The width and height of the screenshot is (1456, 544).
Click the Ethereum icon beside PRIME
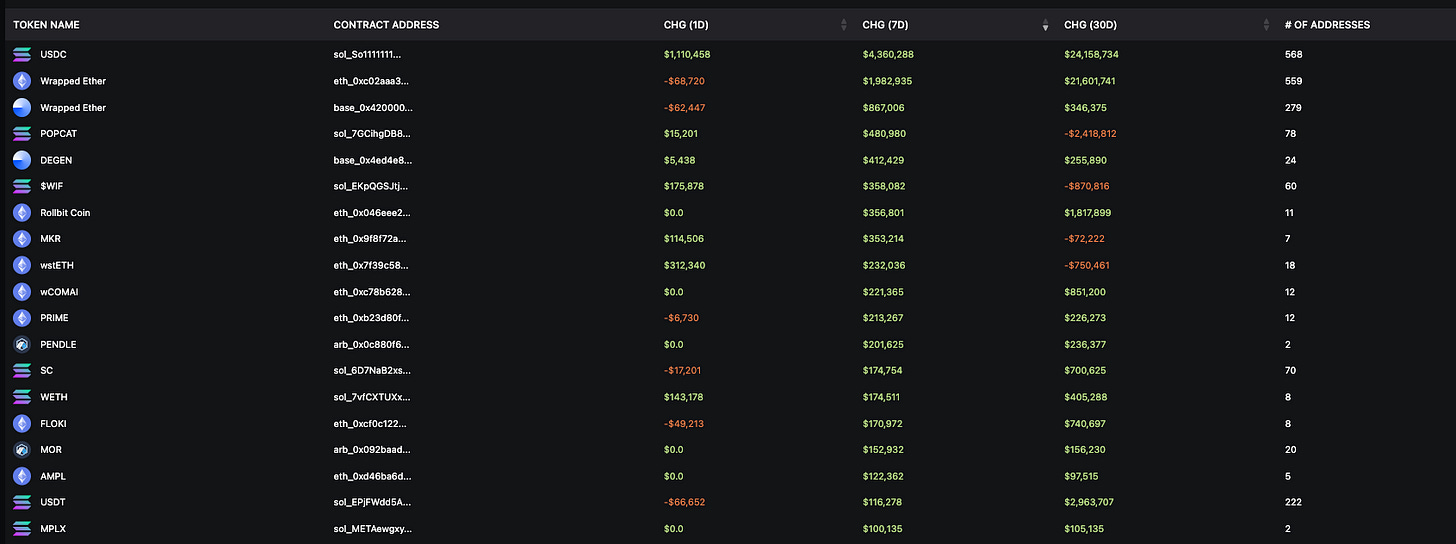[x=22, y=318]
